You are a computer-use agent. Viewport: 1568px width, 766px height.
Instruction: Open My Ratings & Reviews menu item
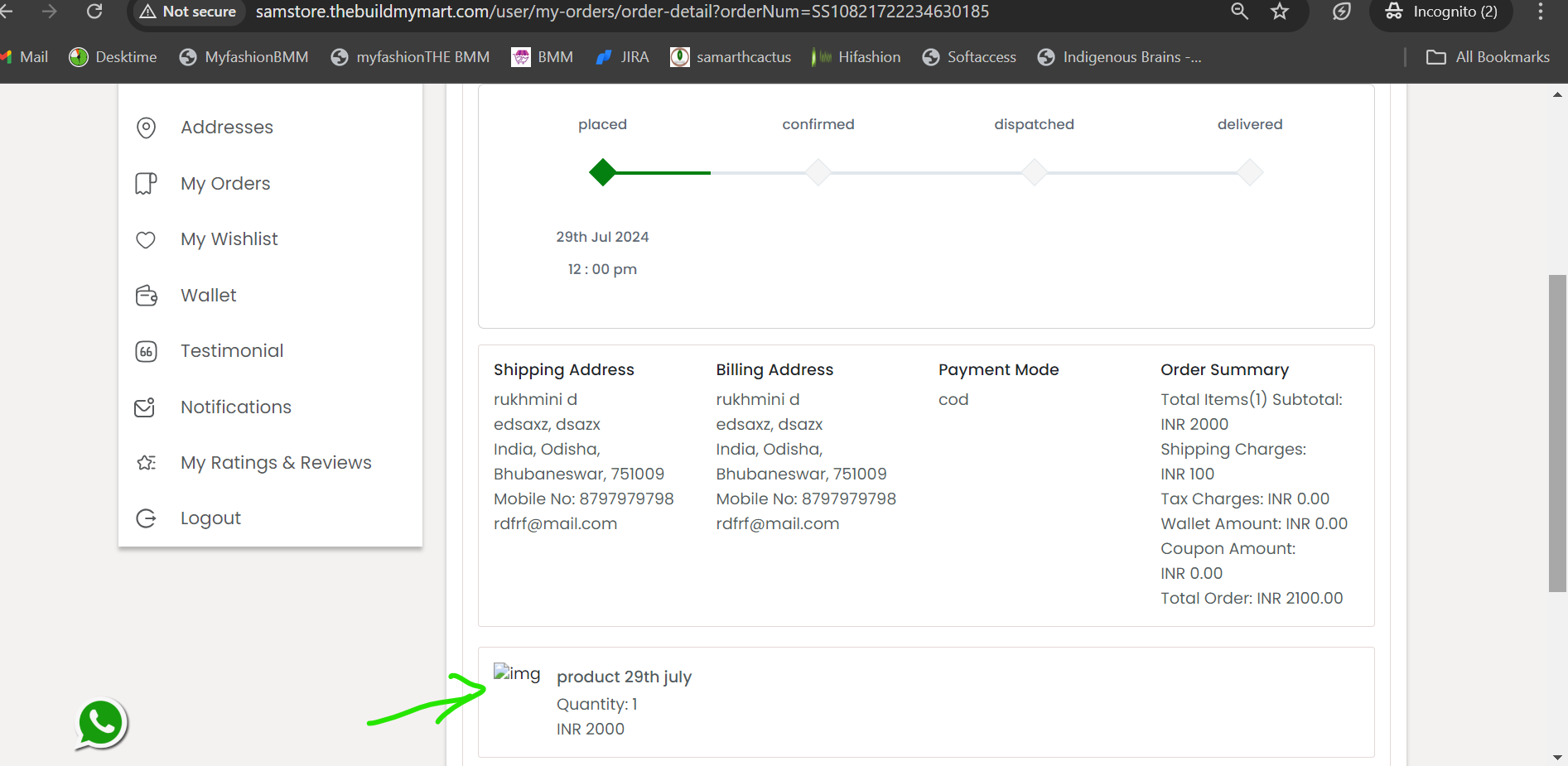click(x=276, y=463)
